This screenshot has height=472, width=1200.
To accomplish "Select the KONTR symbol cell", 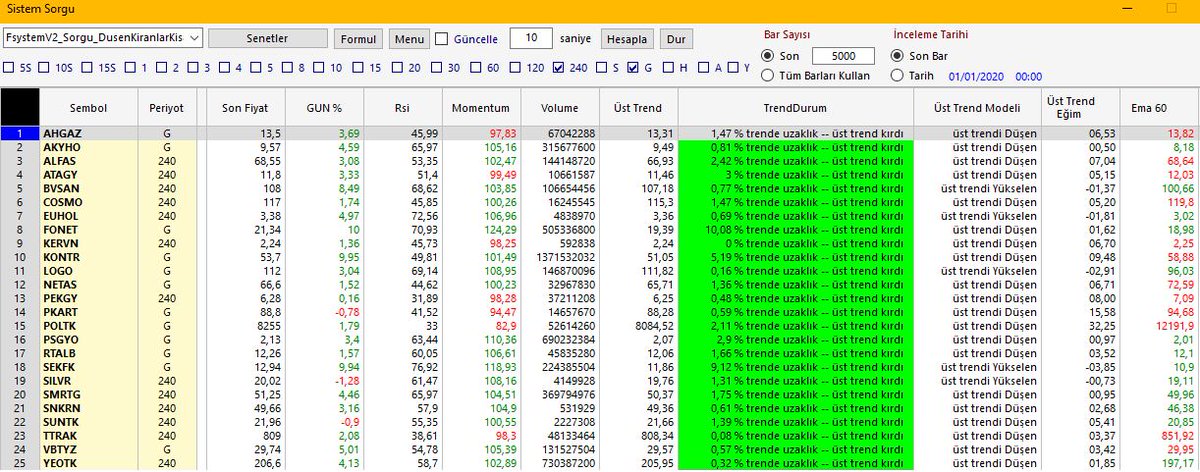I will point(88,257).
